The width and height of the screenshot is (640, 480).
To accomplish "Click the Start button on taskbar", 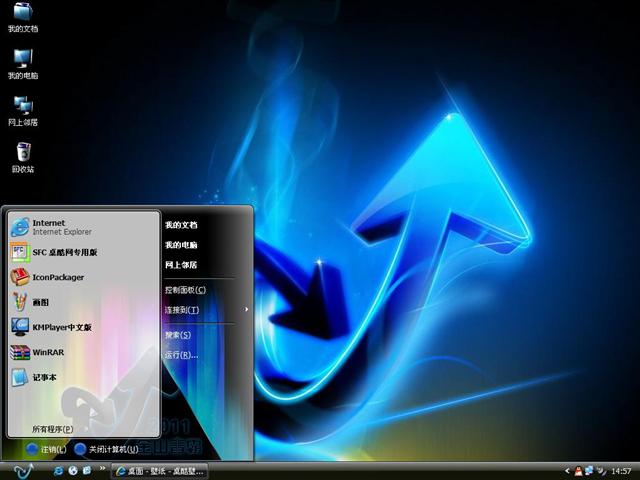I will [23, 471].
